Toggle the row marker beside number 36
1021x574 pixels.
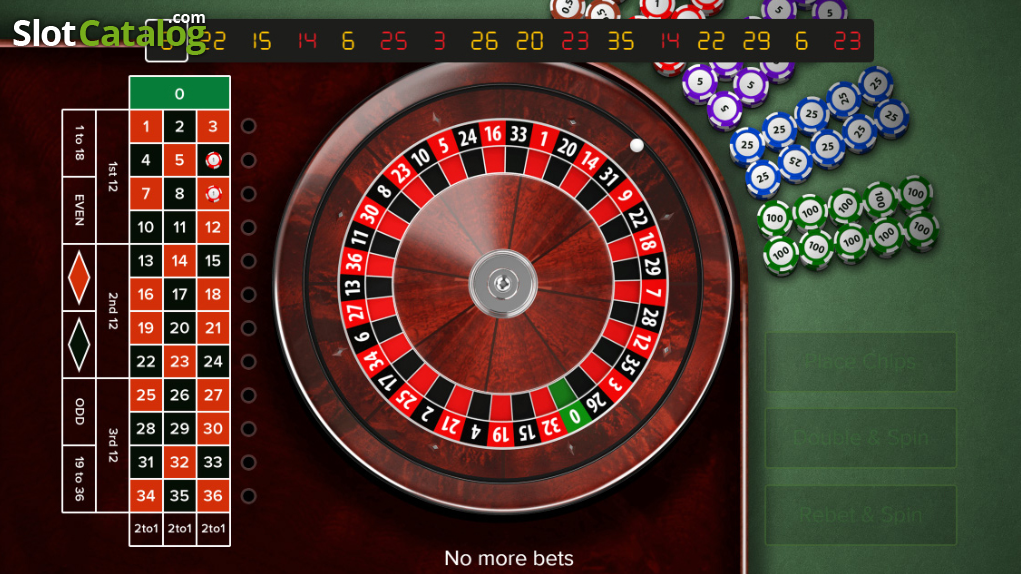248,496
